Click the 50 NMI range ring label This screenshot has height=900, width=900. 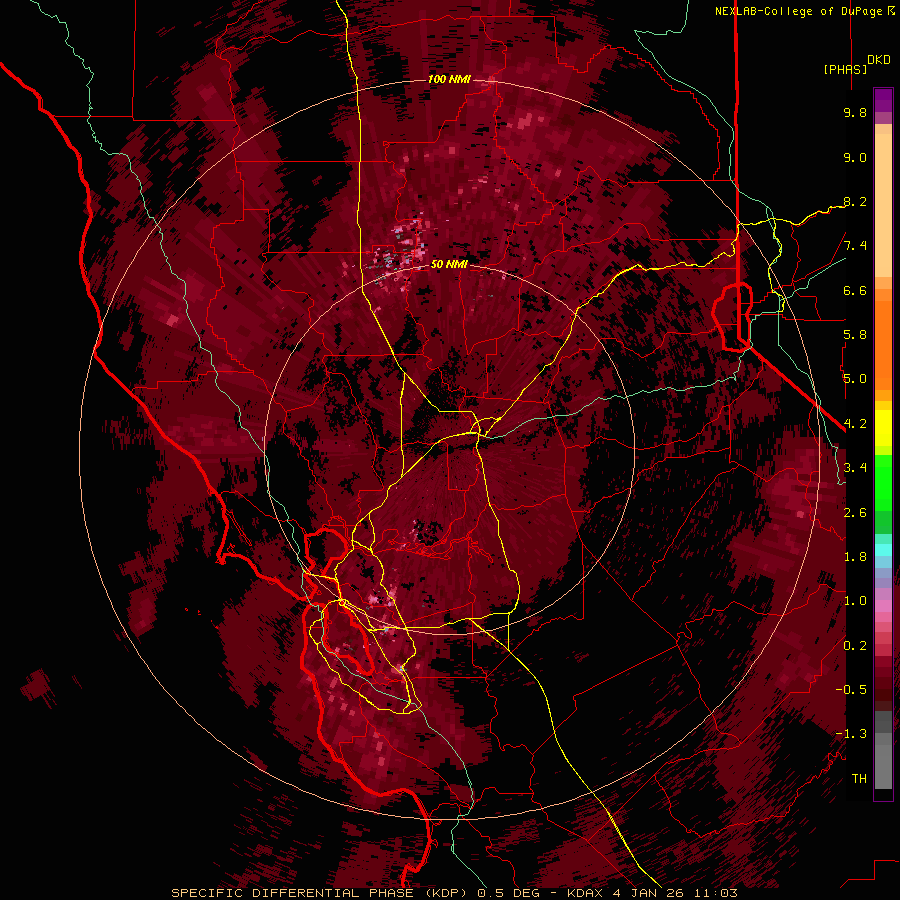click(449, 264)
